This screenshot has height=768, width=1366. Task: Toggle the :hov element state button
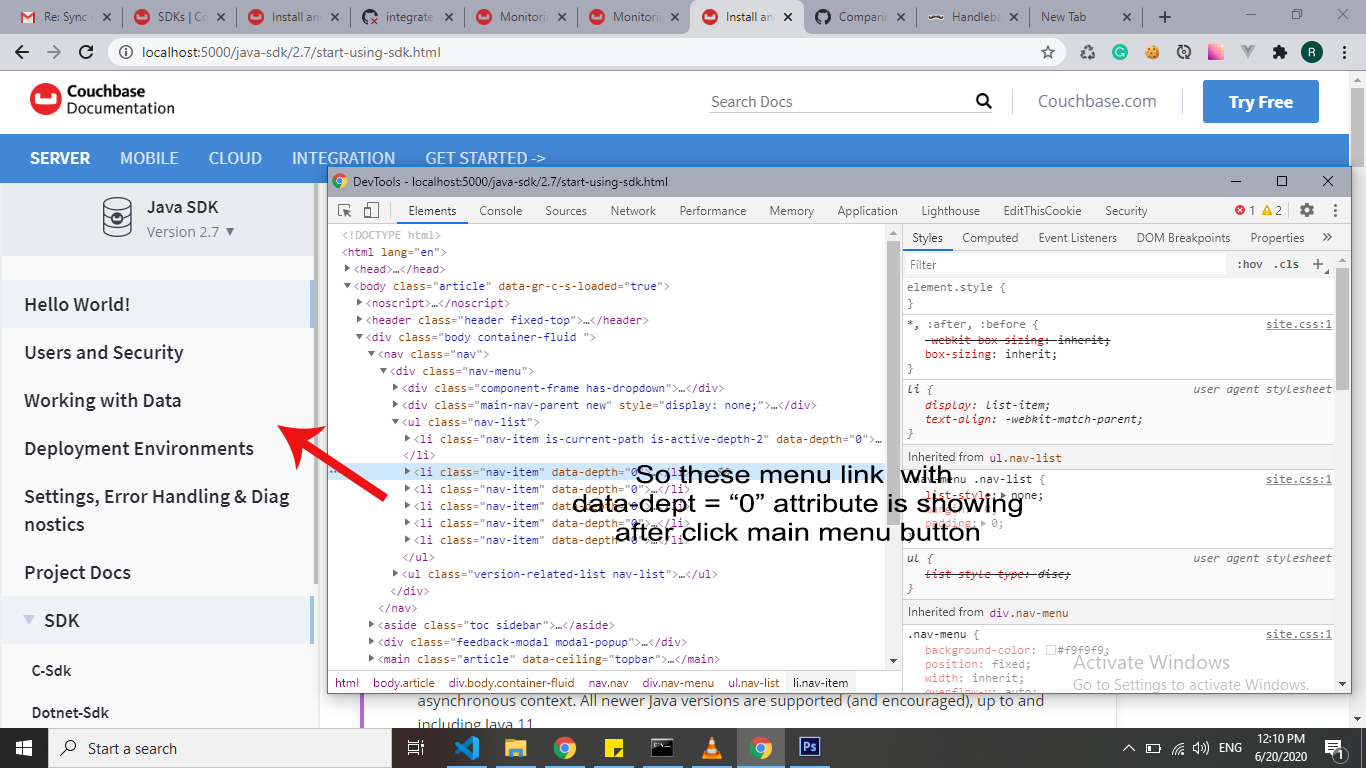[1249, 264]
